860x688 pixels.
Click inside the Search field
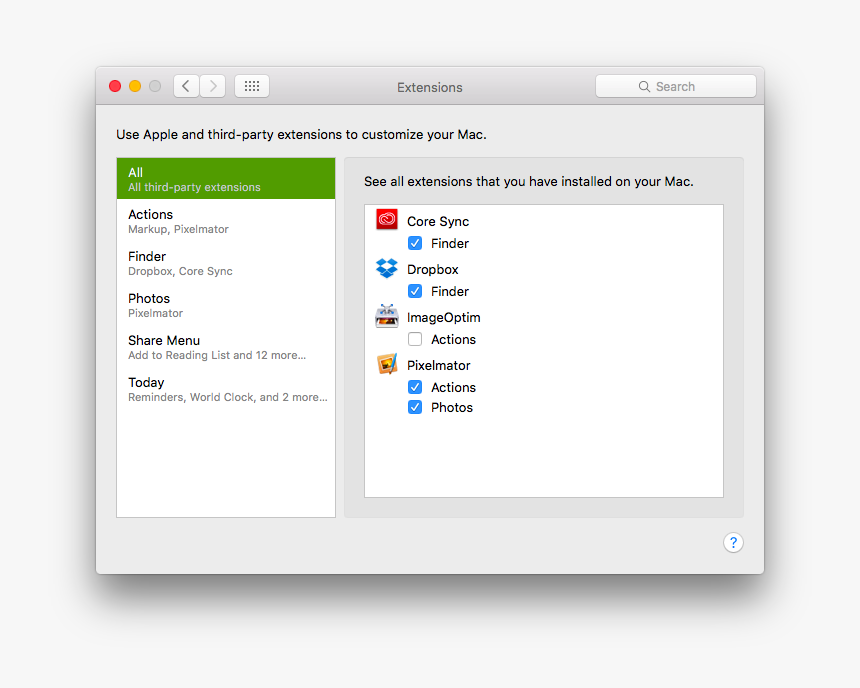tap(676, 86)
